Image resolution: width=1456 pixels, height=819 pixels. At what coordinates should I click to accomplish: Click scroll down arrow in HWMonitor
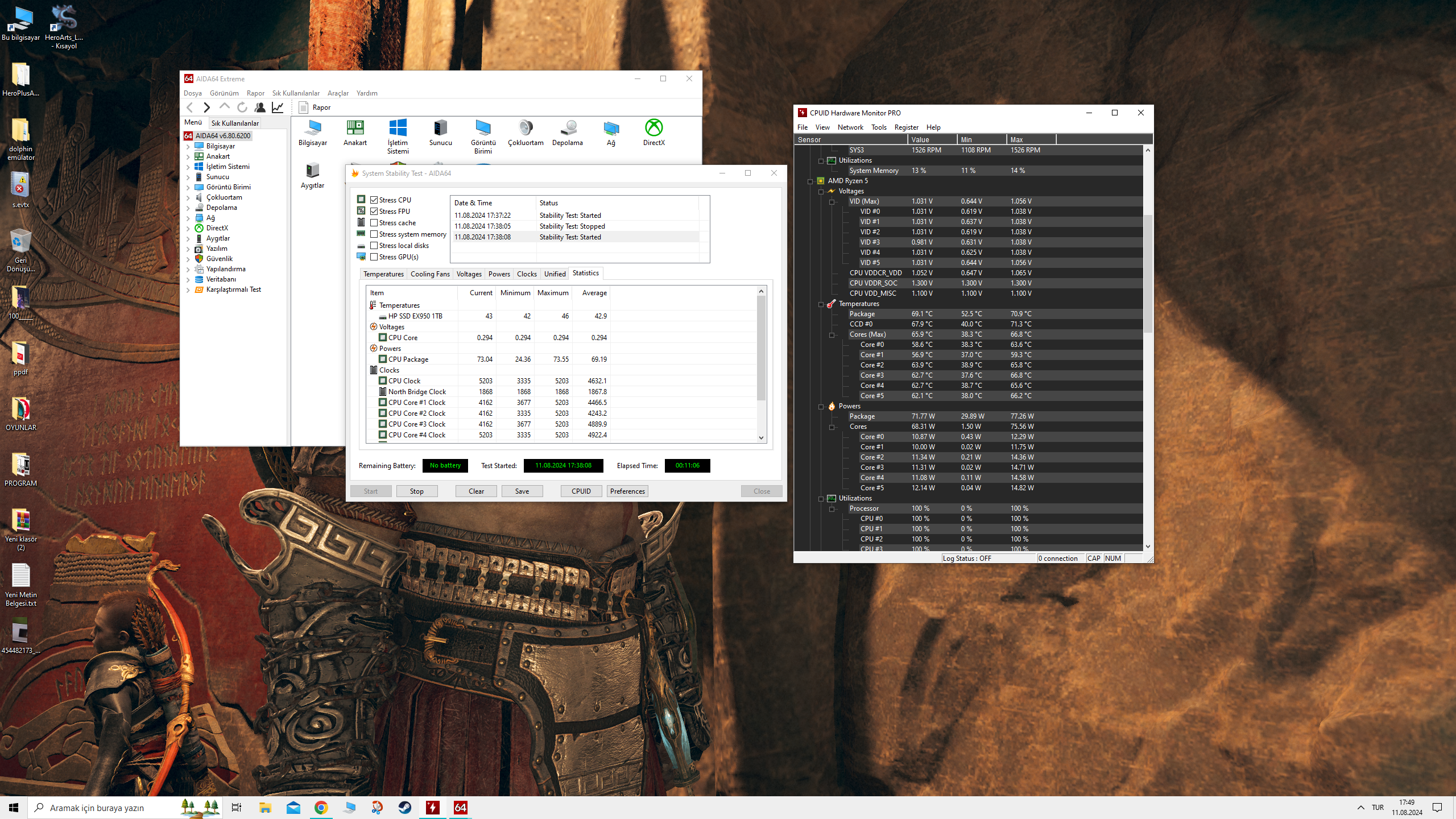point(1148,547)
